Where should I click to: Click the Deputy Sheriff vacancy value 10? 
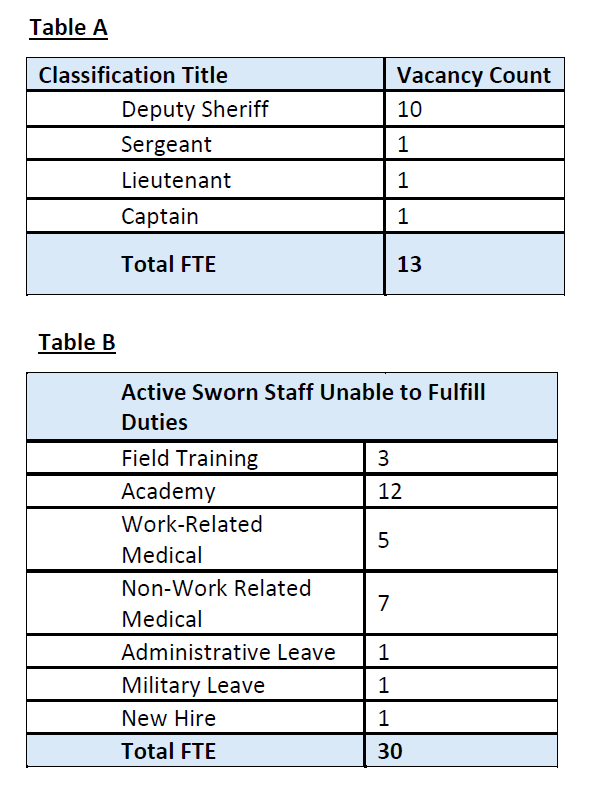click(x=409, y=109)
